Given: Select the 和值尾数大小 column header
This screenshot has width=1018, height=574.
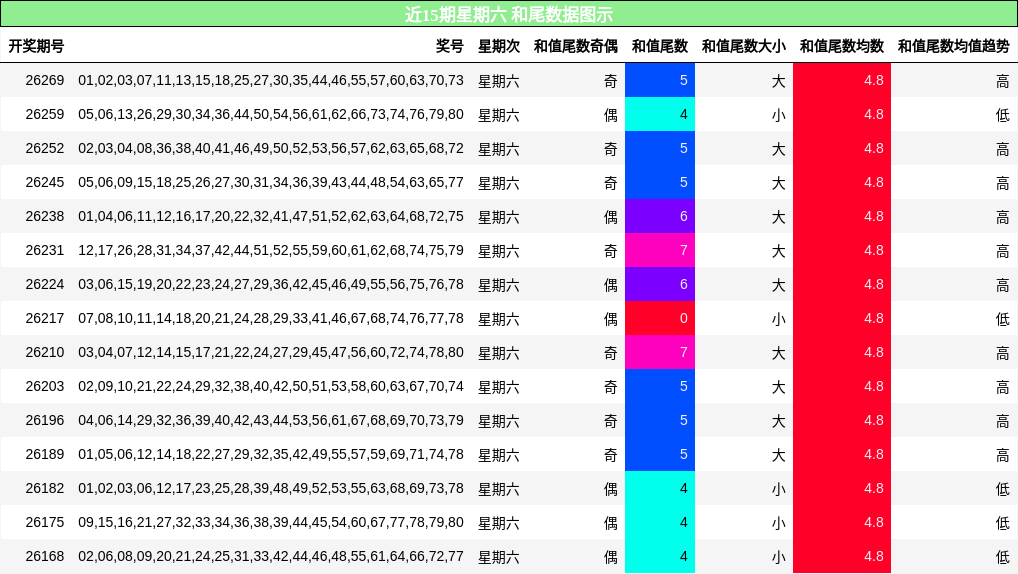Looking at the screenshot, I should (744, 46).
